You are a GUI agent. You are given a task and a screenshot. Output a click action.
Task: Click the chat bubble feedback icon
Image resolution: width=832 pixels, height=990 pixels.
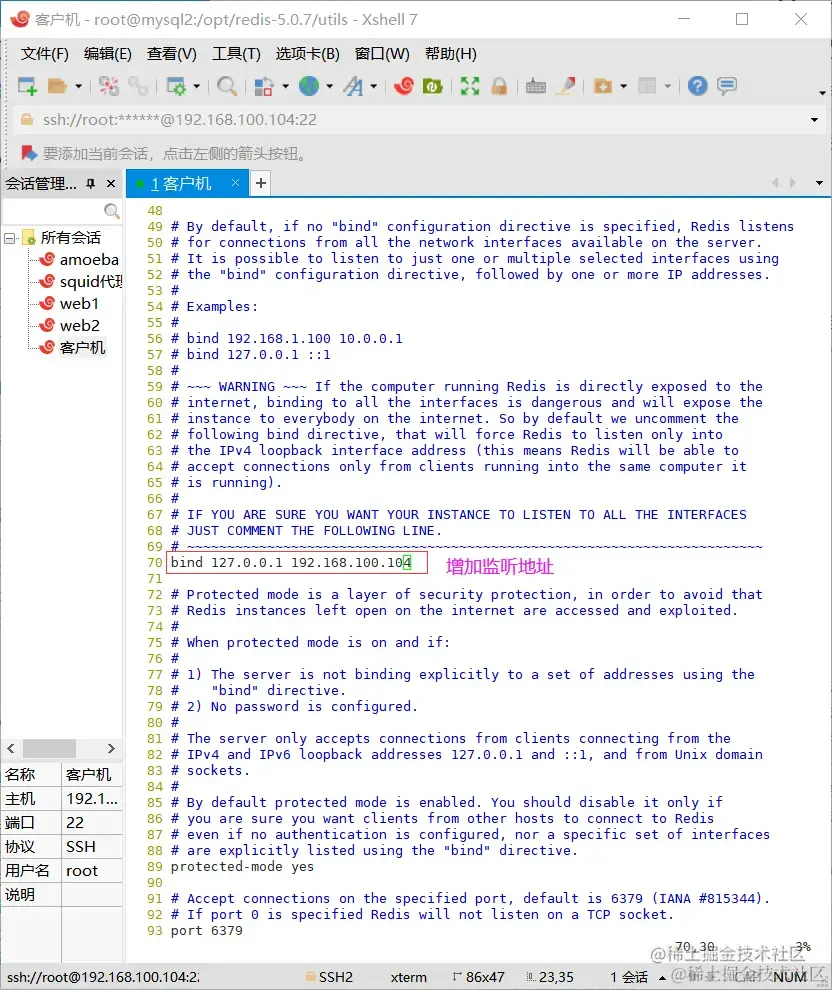(727, 86)
